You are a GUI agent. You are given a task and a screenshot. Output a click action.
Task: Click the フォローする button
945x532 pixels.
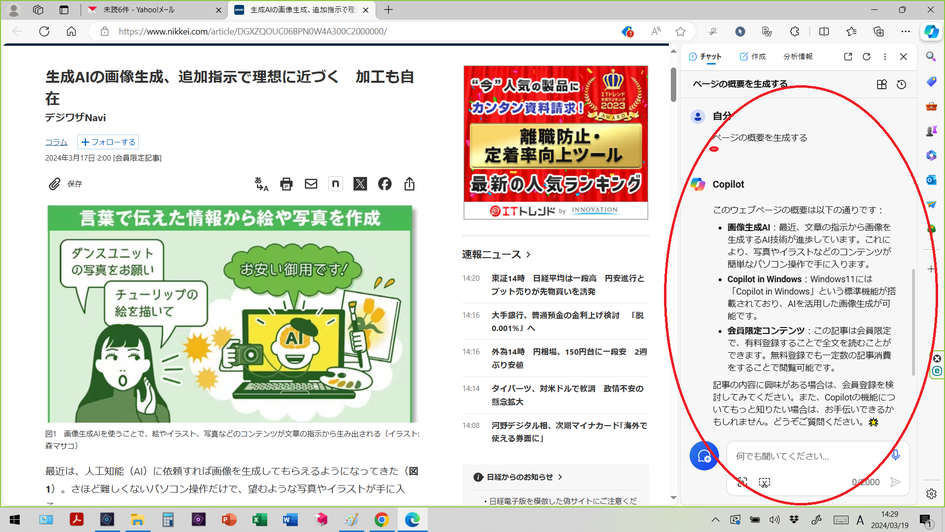[108, 142]
